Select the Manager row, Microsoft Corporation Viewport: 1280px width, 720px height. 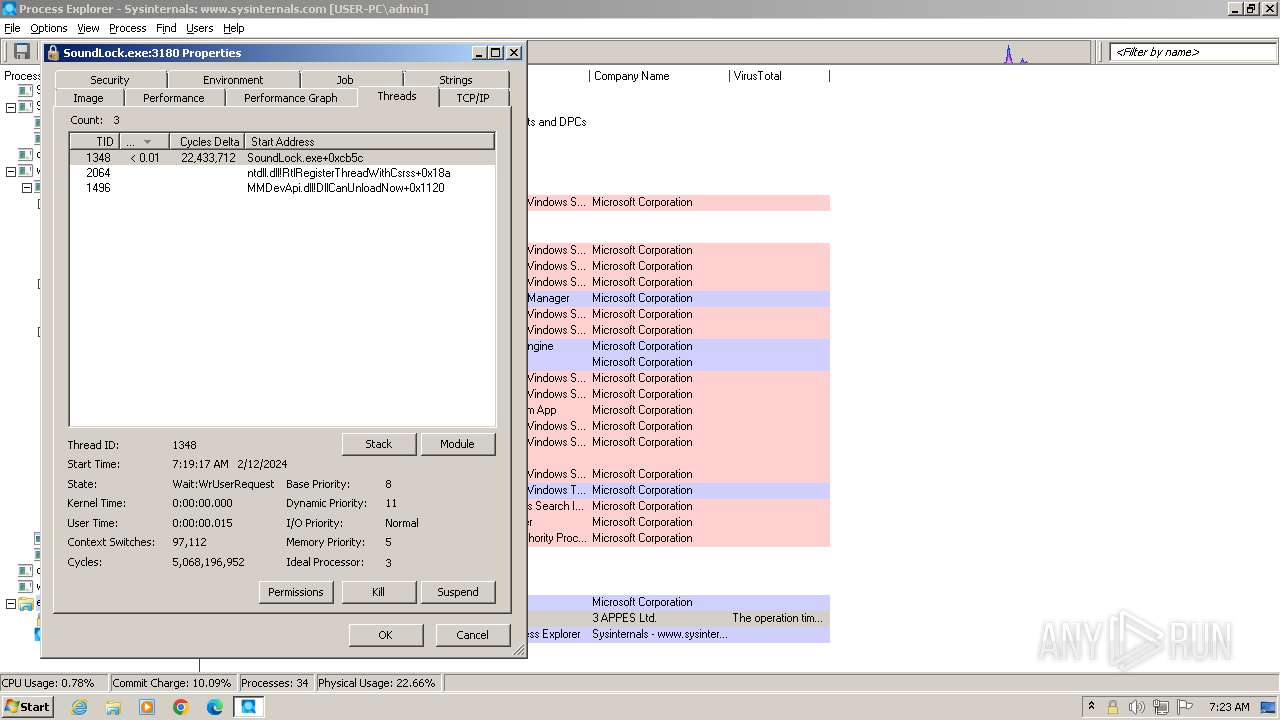pyautogui.click(x=678, y=298)
